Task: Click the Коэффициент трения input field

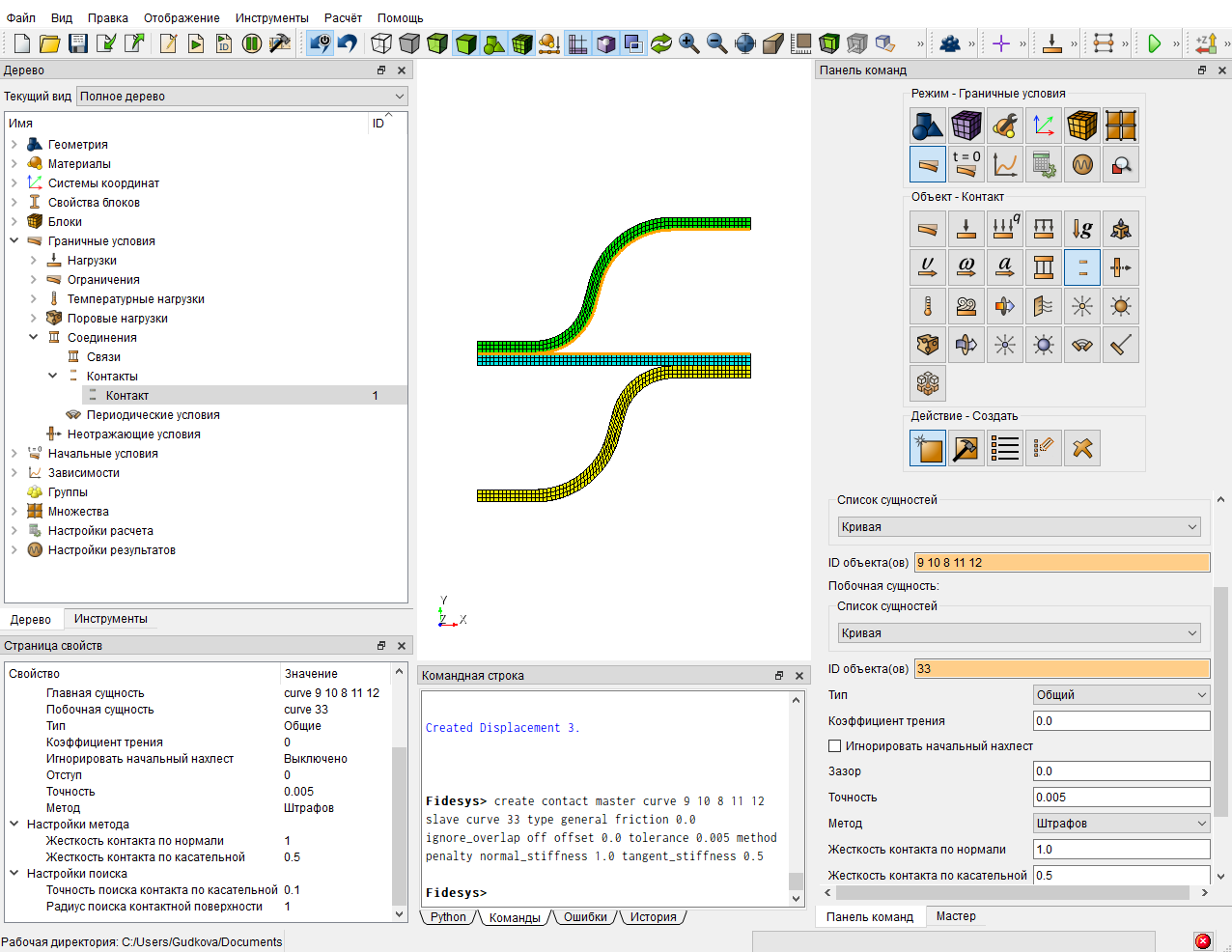Action: pyautogui.click(x=1121, y=721)
